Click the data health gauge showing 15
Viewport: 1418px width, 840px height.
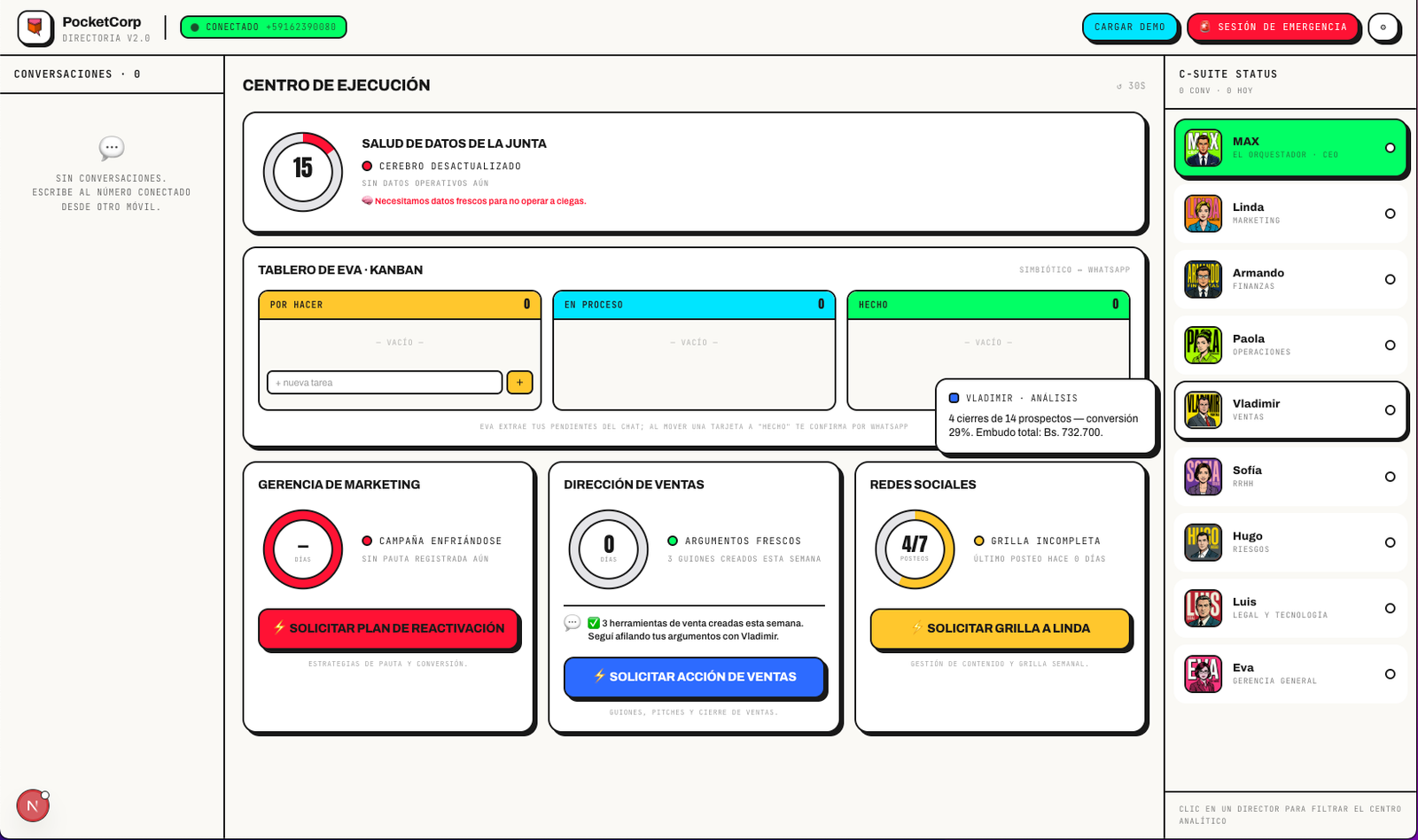[303, 172]
